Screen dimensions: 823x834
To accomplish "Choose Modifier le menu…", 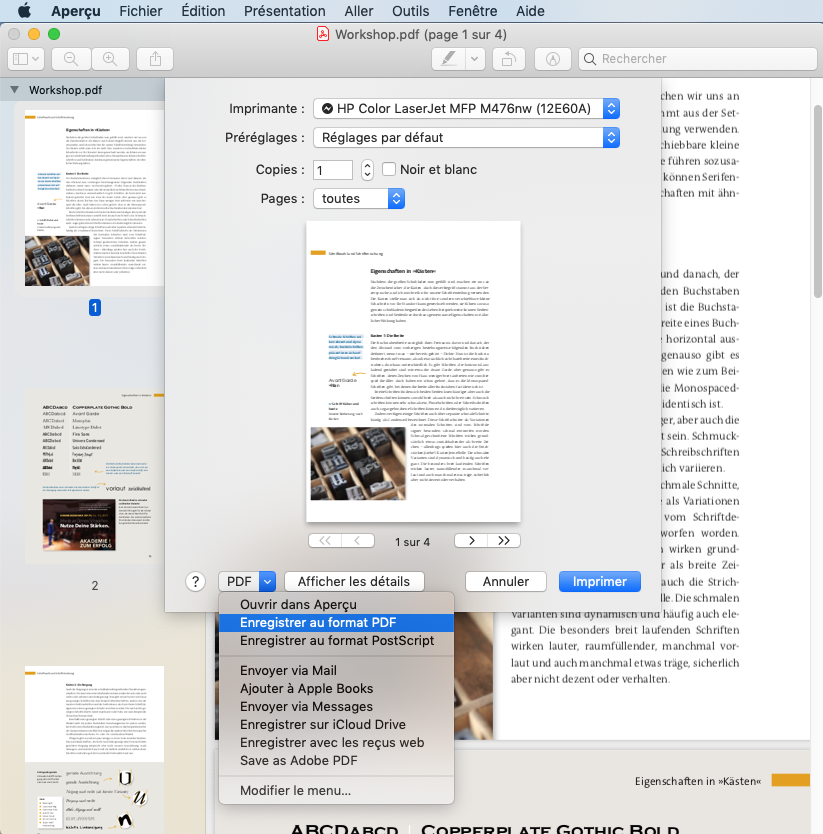I will pos(336,791).
